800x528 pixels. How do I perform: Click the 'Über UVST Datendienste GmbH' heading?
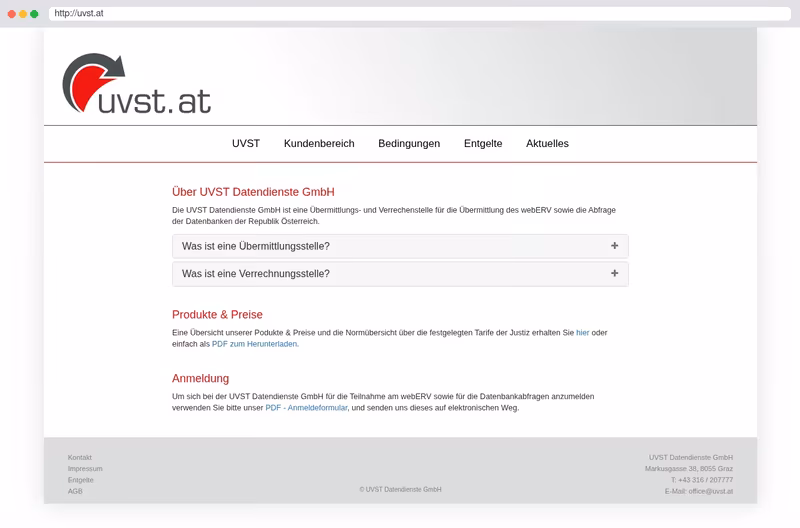253,192
